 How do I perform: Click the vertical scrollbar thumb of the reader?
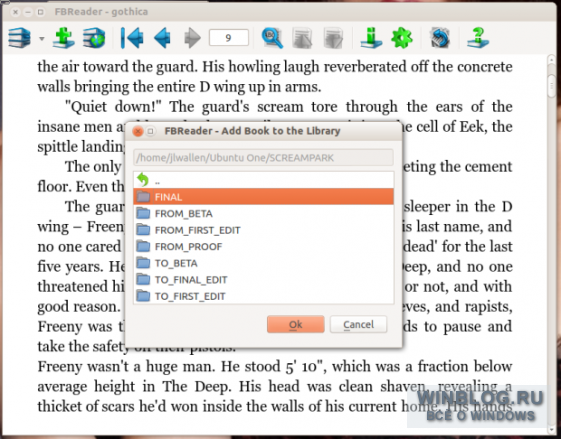click(552, 86)
